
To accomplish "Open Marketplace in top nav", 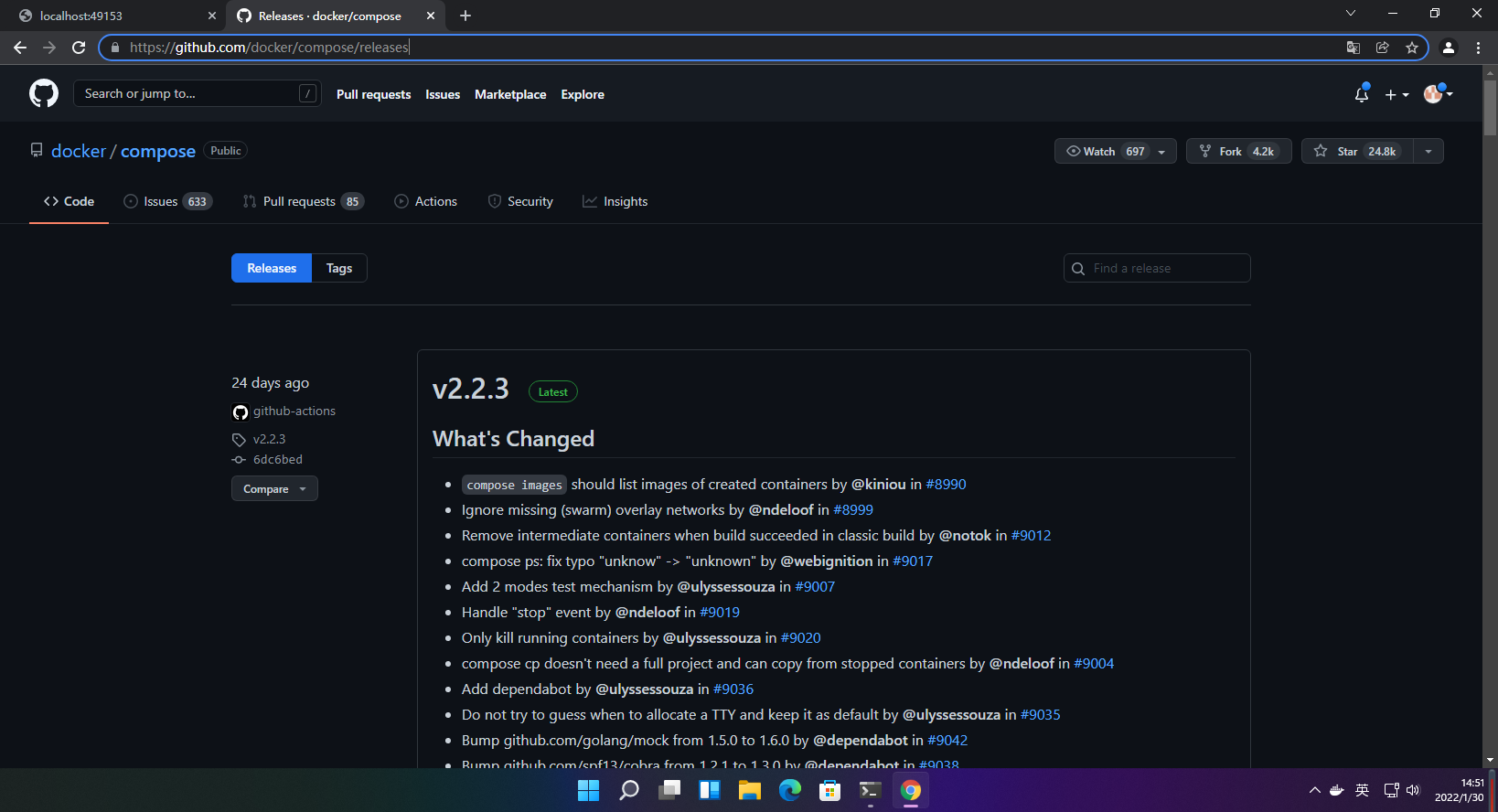I will (510, 94).
